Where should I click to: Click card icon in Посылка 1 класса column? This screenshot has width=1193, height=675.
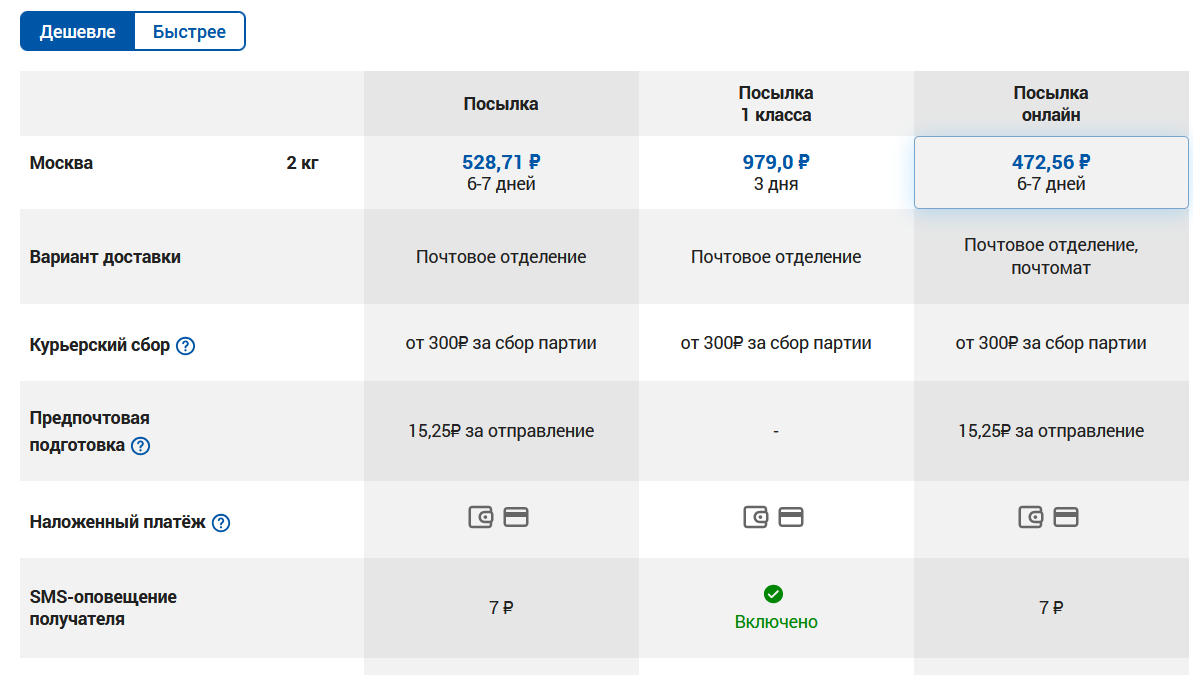pyautogui.click(x=791, y=517)
